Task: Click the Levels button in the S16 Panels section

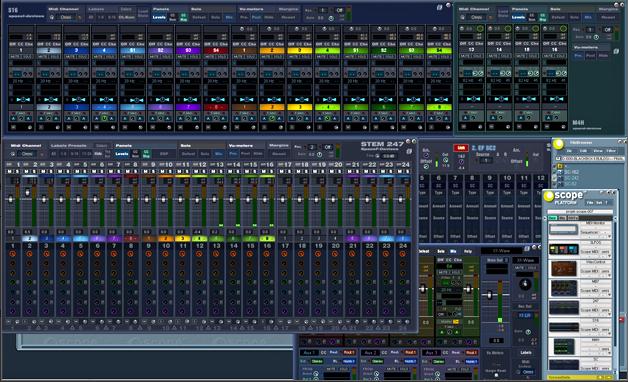Action: pyautogui.click(x=159, y=17)
